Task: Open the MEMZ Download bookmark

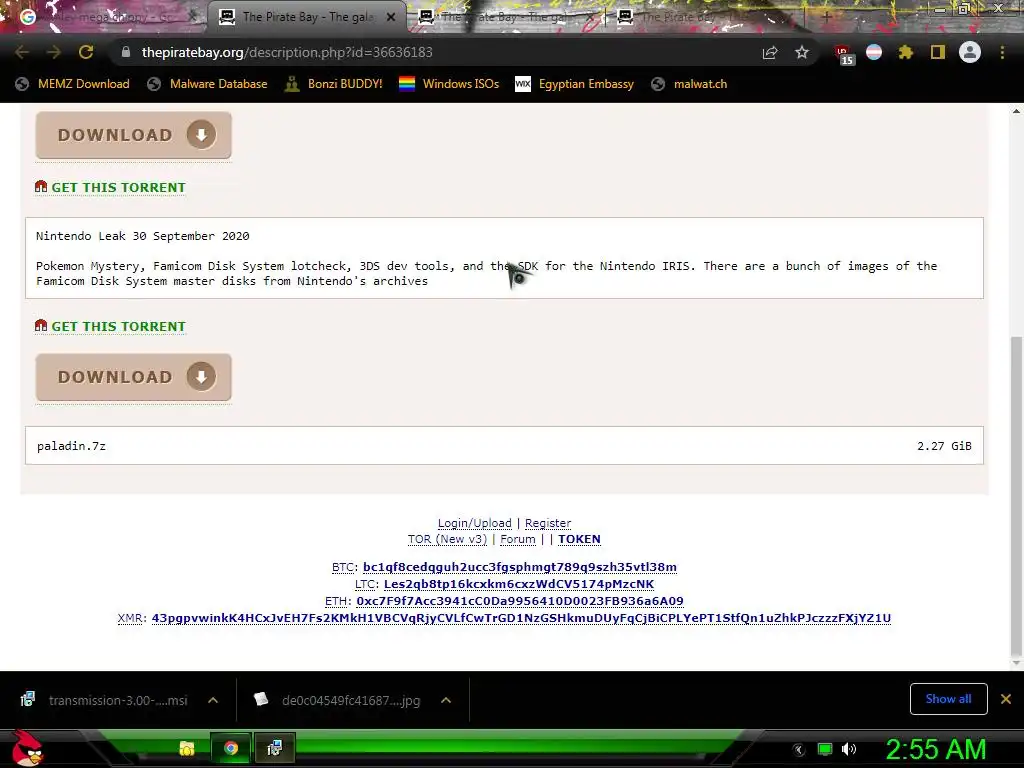Action: [x=72, y=84]
